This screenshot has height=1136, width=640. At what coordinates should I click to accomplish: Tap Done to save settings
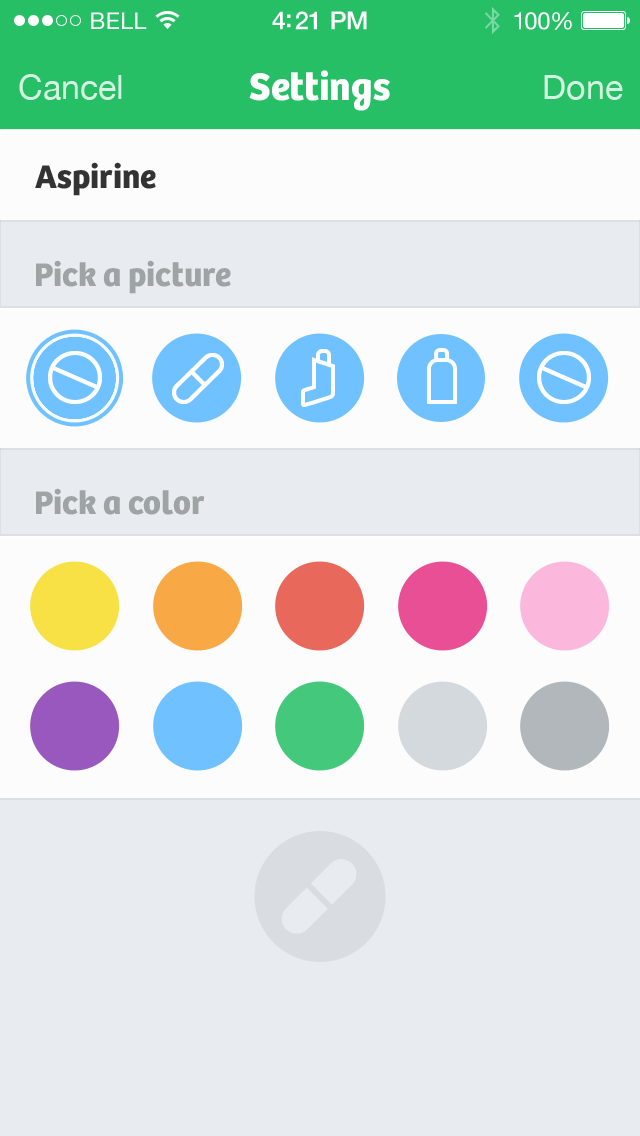pos(582,88)
